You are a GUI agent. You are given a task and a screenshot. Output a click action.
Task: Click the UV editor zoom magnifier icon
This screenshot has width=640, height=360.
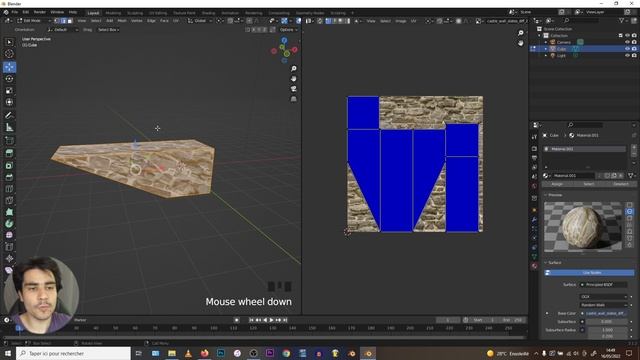(520, 33)
